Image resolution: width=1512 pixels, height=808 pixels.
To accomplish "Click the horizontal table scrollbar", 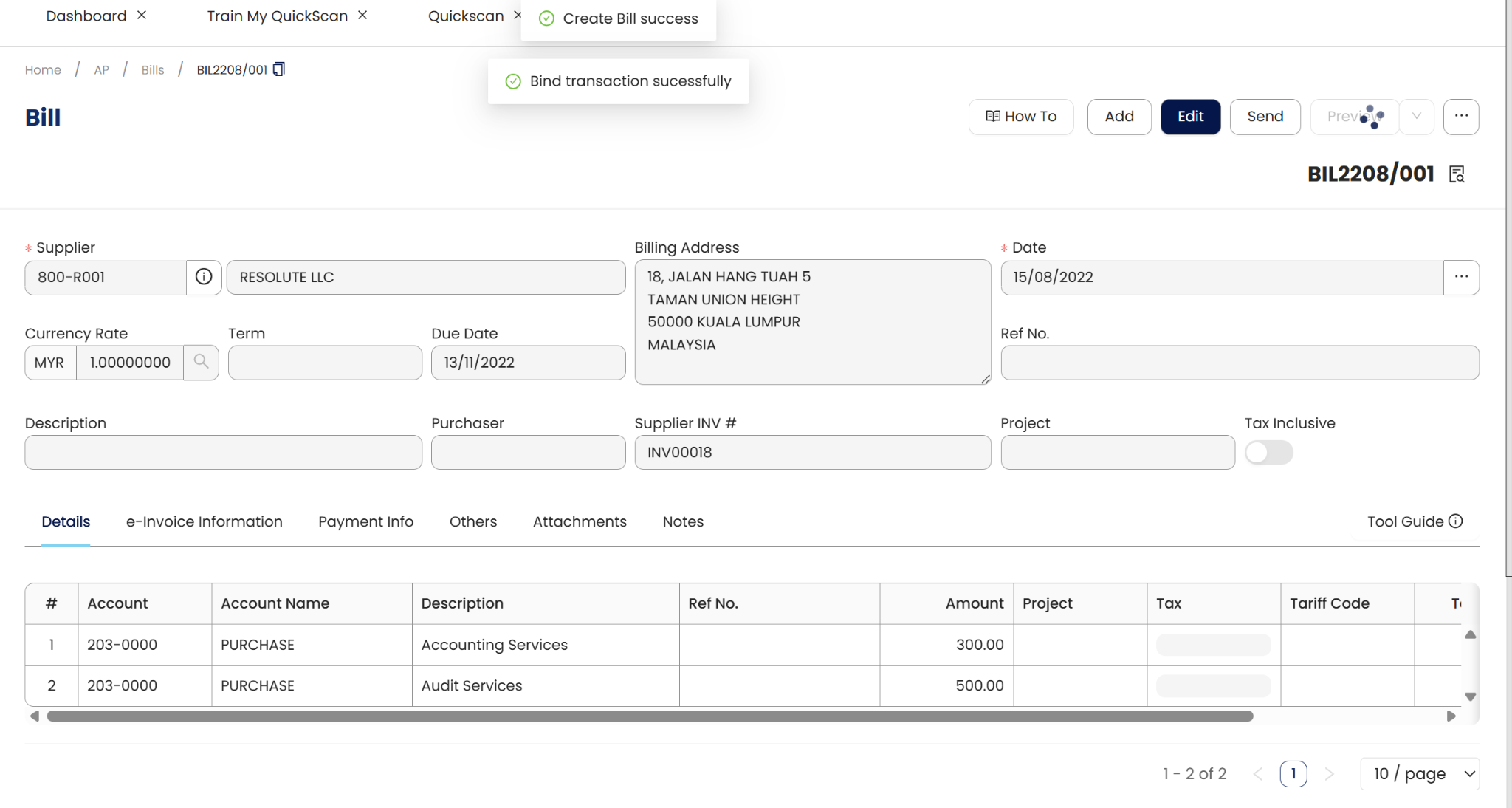I will (650, 716).
